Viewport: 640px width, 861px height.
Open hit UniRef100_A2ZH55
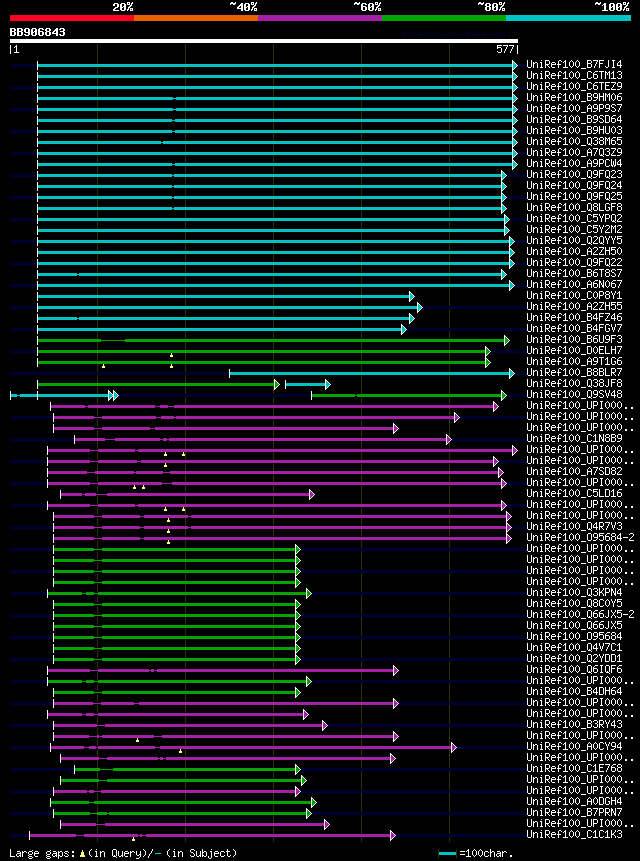pos(574,306)
